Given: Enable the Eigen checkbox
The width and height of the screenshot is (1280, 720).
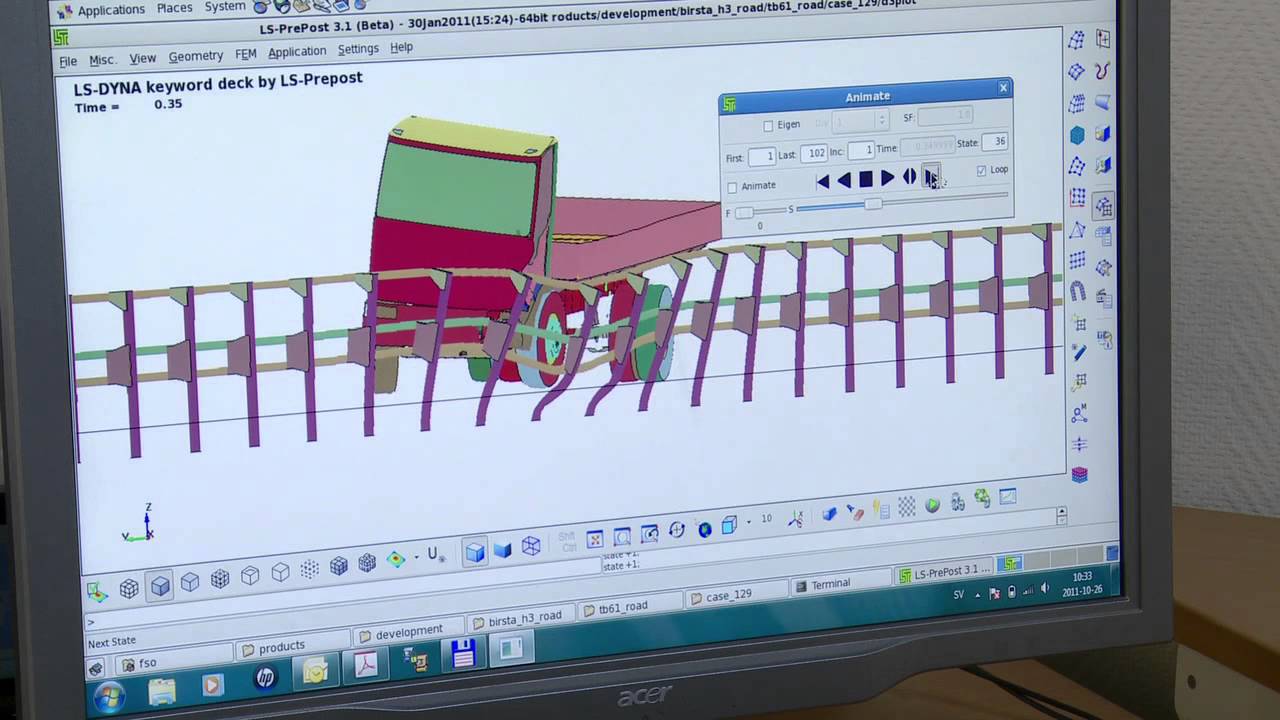Looking at the screenshot, I should coord(768,126).
